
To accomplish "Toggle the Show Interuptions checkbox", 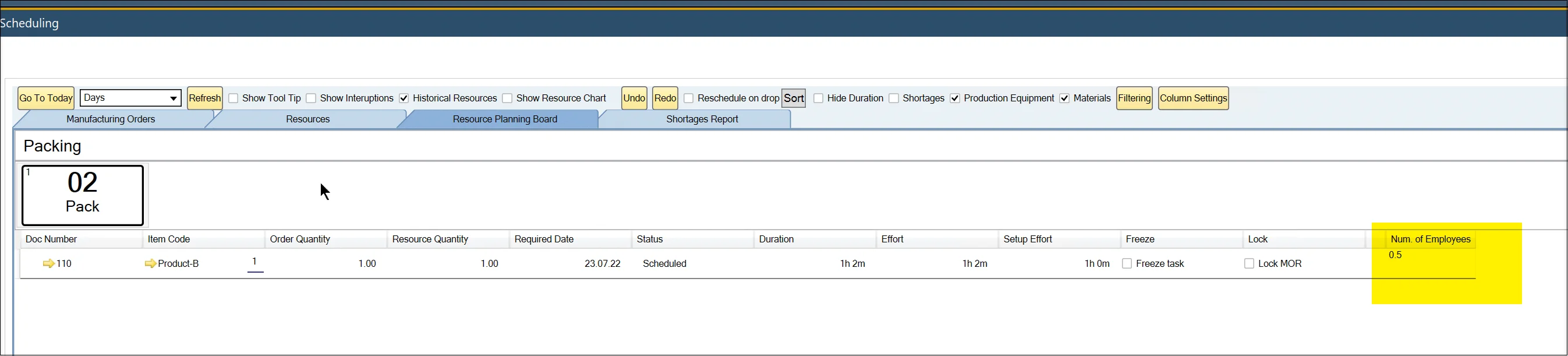I will pyautogui.click(x=311, y=98).
